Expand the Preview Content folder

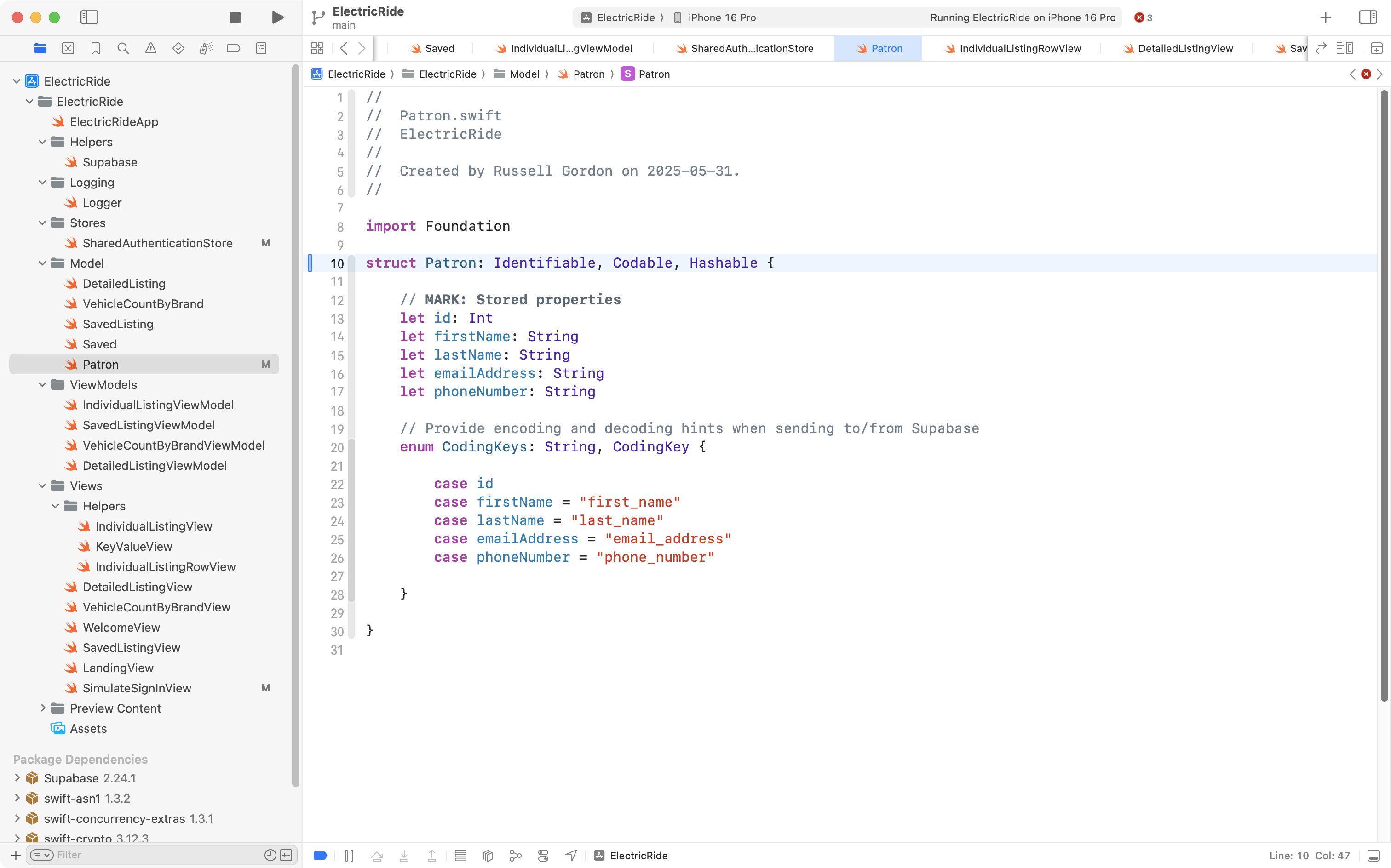pos(42,708)
